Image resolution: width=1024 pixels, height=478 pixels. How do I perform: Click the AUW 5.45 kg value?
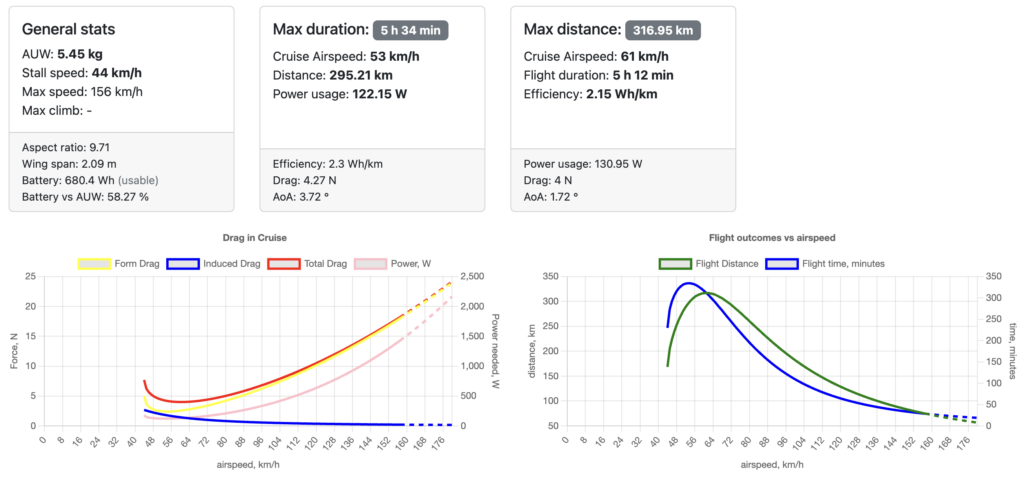(x=81, y=55)
